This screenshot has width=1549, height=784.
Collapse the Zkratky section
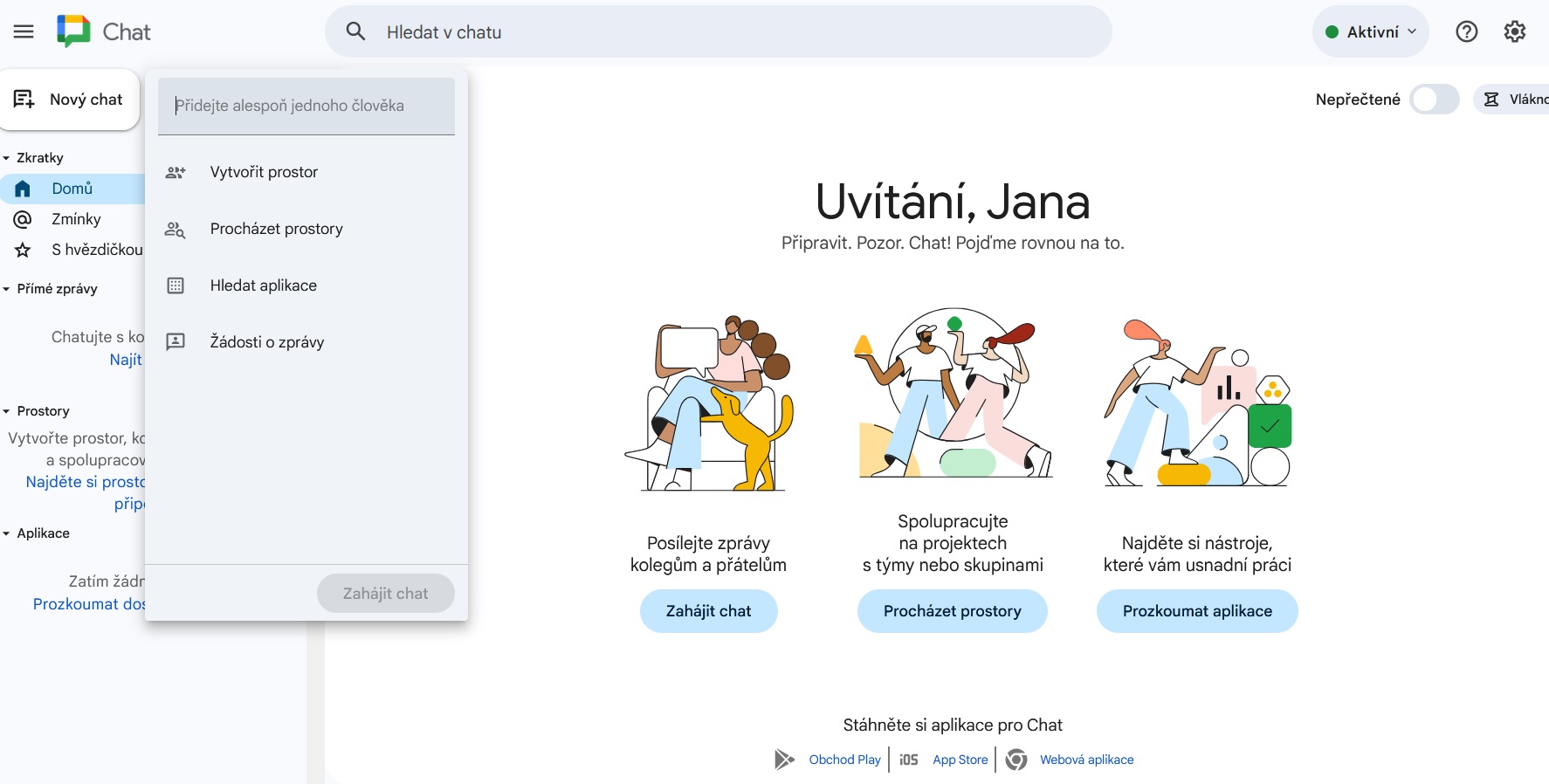[7, 158]
